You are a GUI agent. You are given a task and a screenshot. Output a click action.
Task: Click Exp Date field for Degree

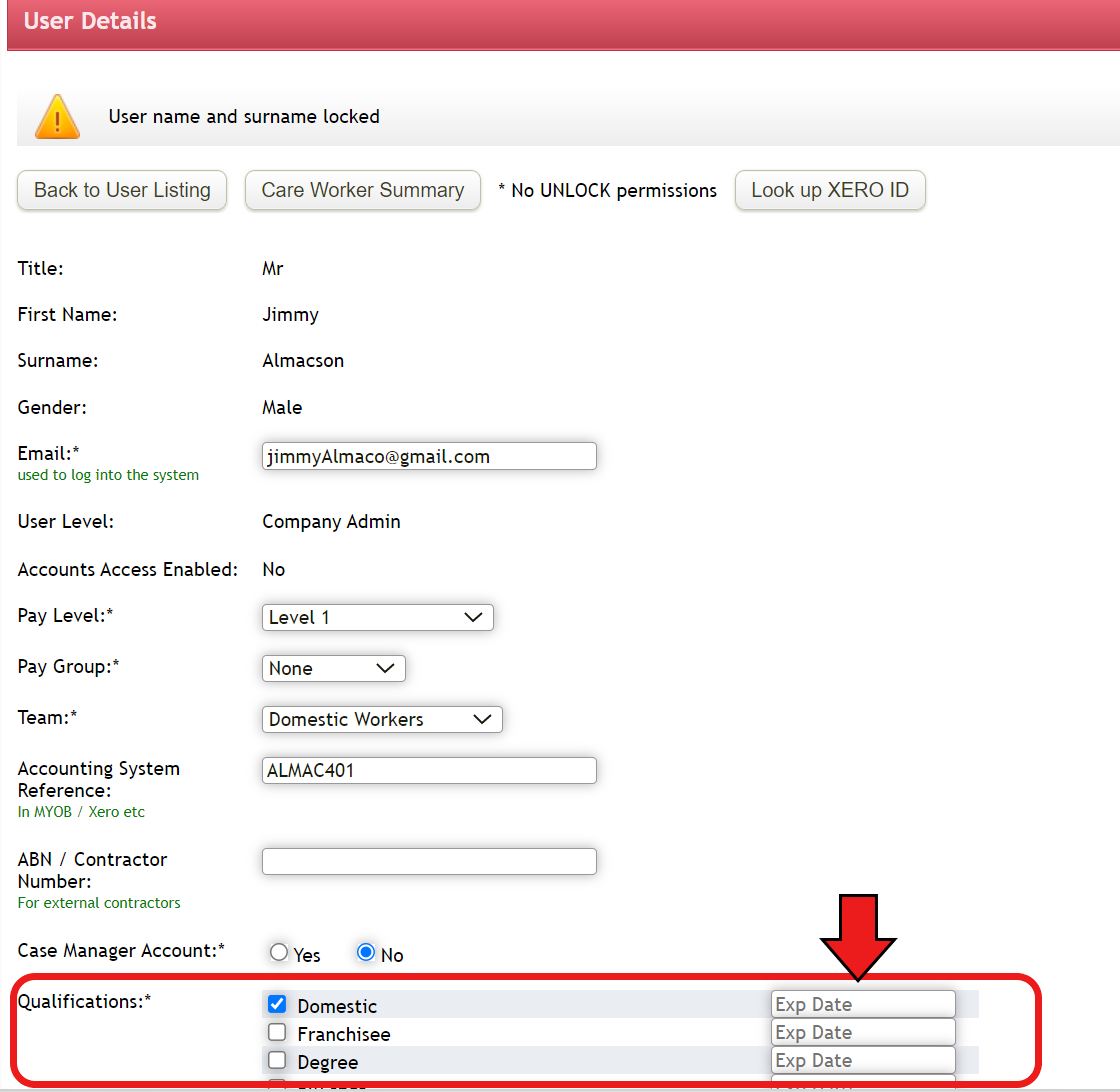[x=863, y=1060]
